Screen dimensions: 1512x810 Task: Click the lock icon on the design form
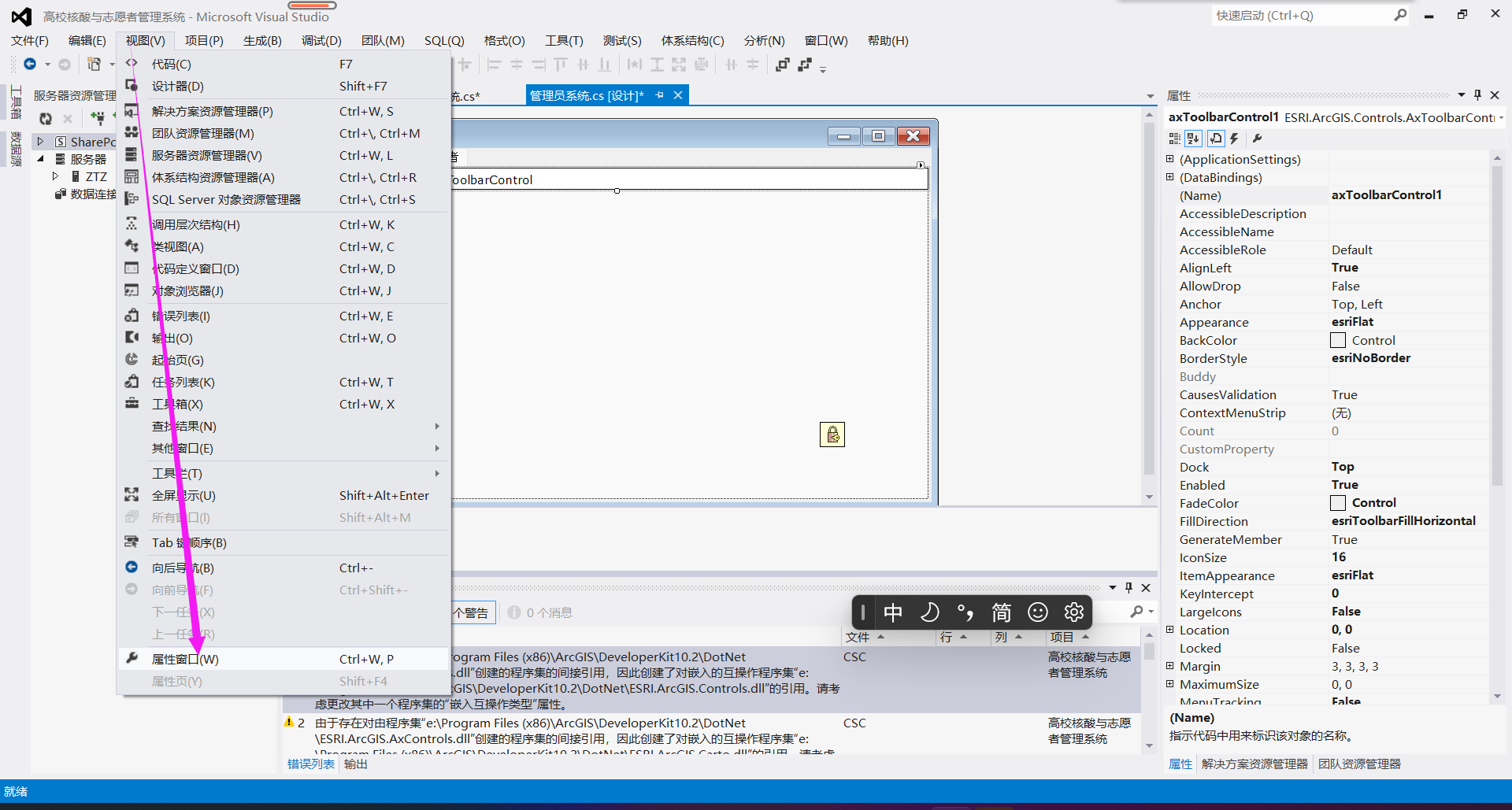click(x=832, y=435)
